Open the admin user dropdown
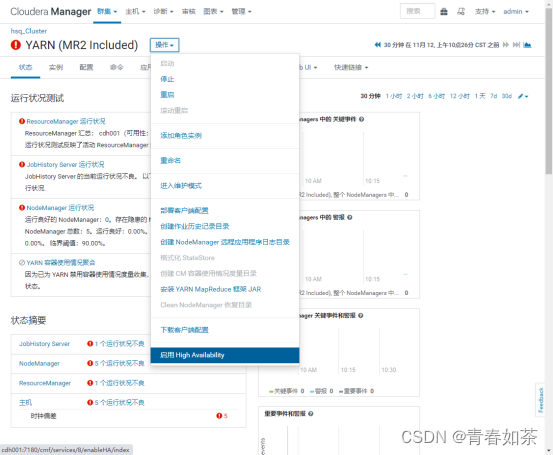Image resolution: width=553 pixels, height=455 pixels. pyautogui.click(x=516, y=12)
